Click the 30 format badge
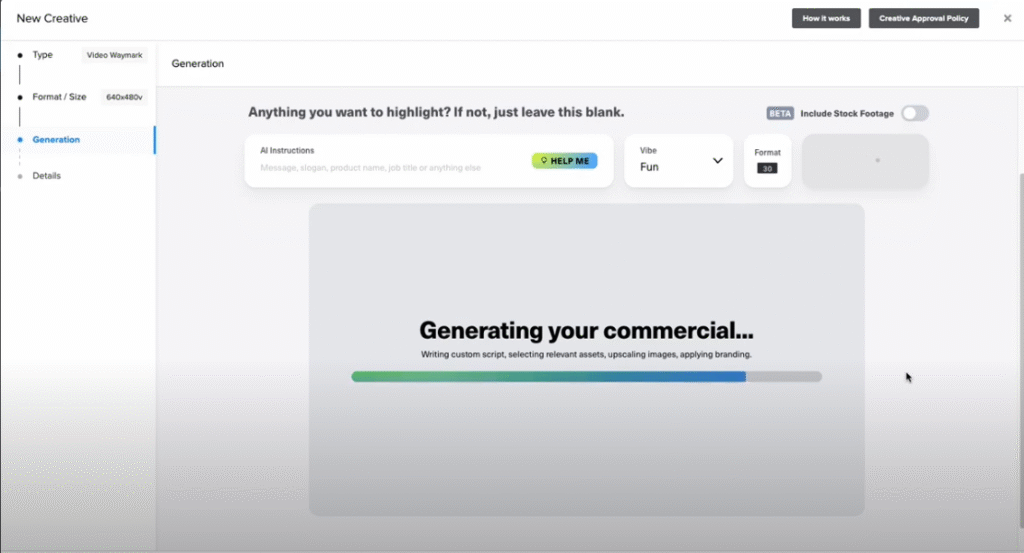 point(767,168)
